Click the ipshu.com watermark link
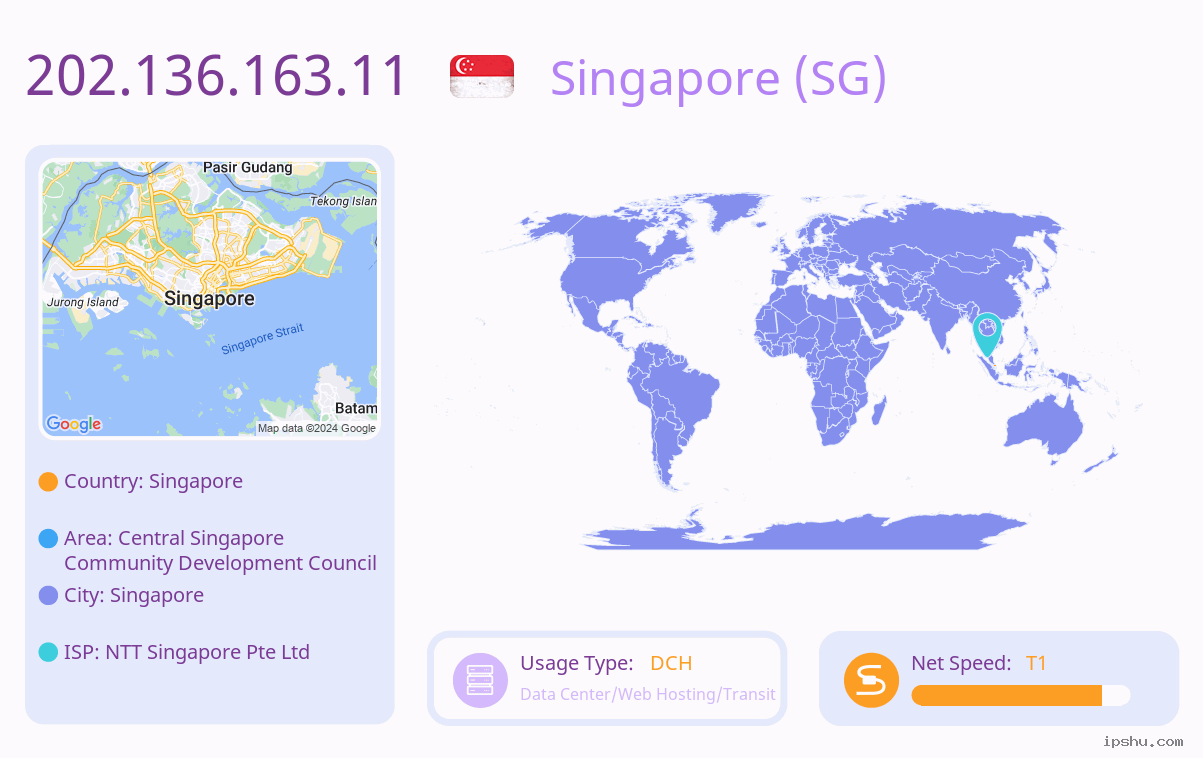This screenshot has width=1203, height=758. 1142,741
